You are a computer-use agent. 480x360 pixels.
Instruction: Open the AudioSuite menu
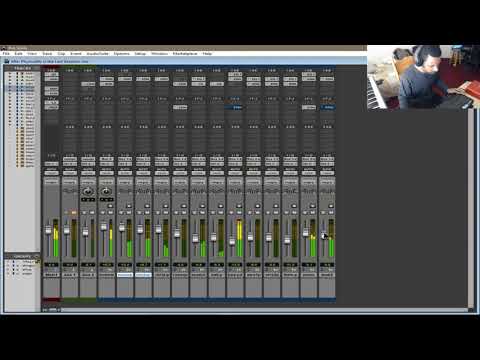[x=98, y=53]
